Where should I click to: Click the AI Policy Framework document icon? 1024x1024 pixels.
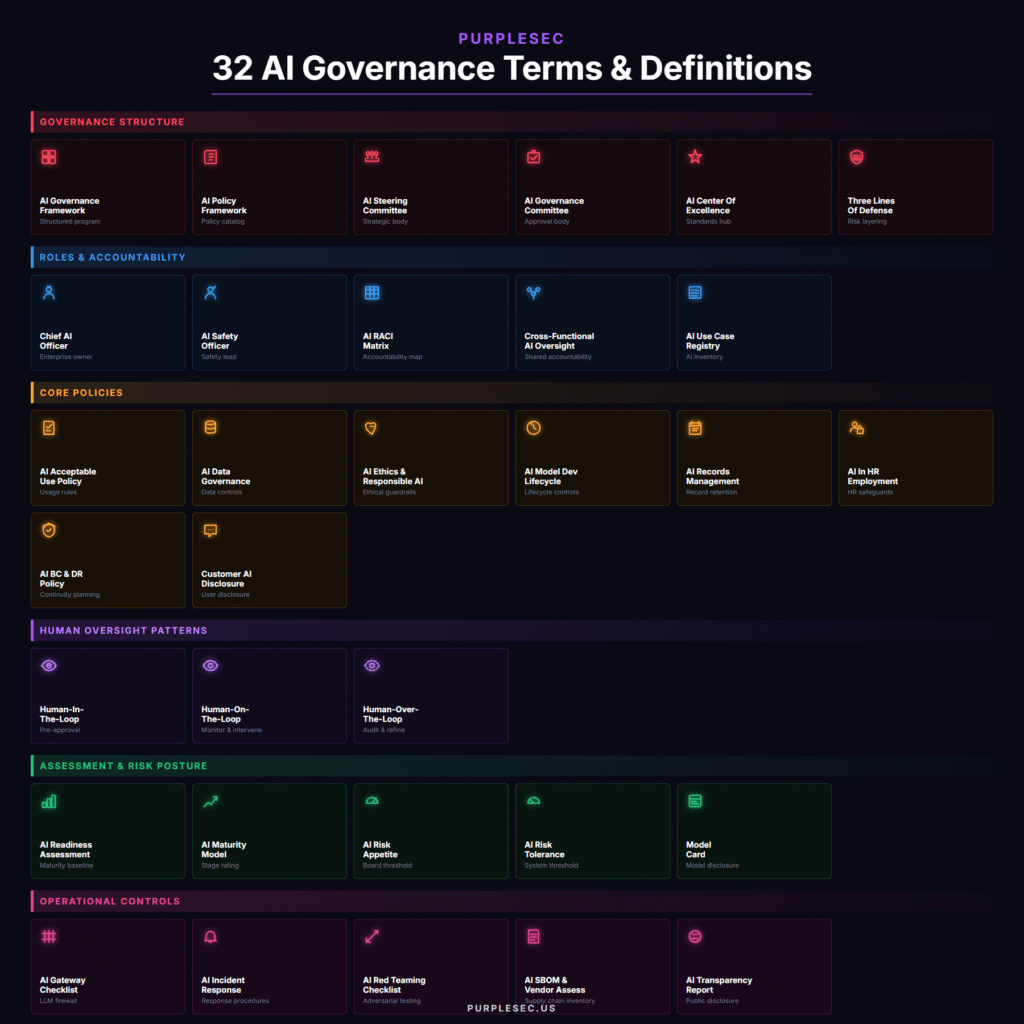pyautogui.click(x=210, y=157)
